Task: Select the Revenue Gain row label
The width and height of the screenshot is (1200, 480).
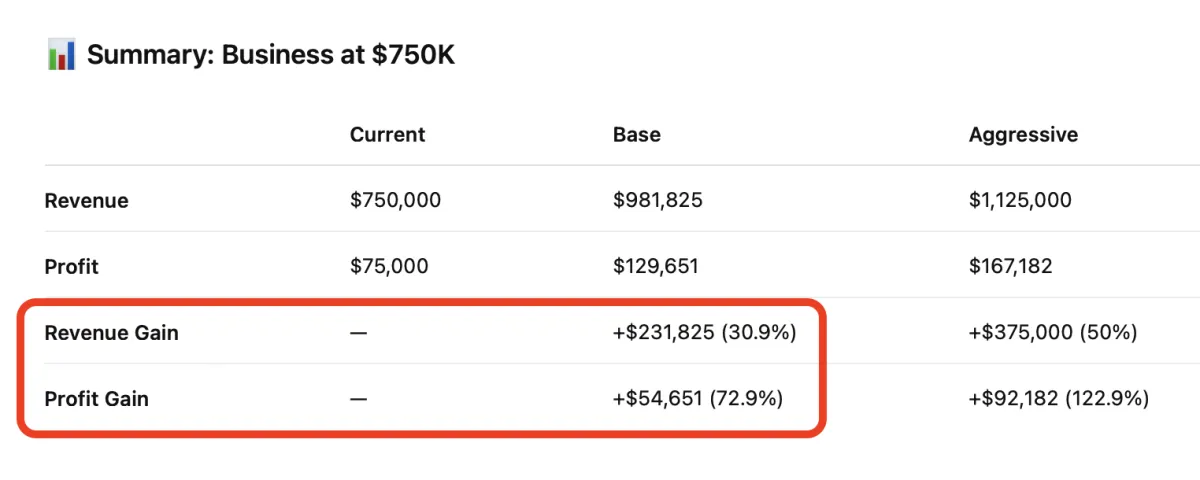Action: pos(111,333)
